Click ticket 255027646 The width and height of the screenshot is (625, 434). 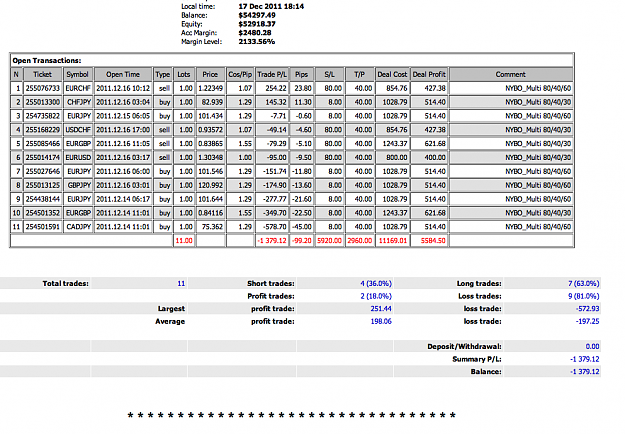pyautogui.click(x=43, y=171)
